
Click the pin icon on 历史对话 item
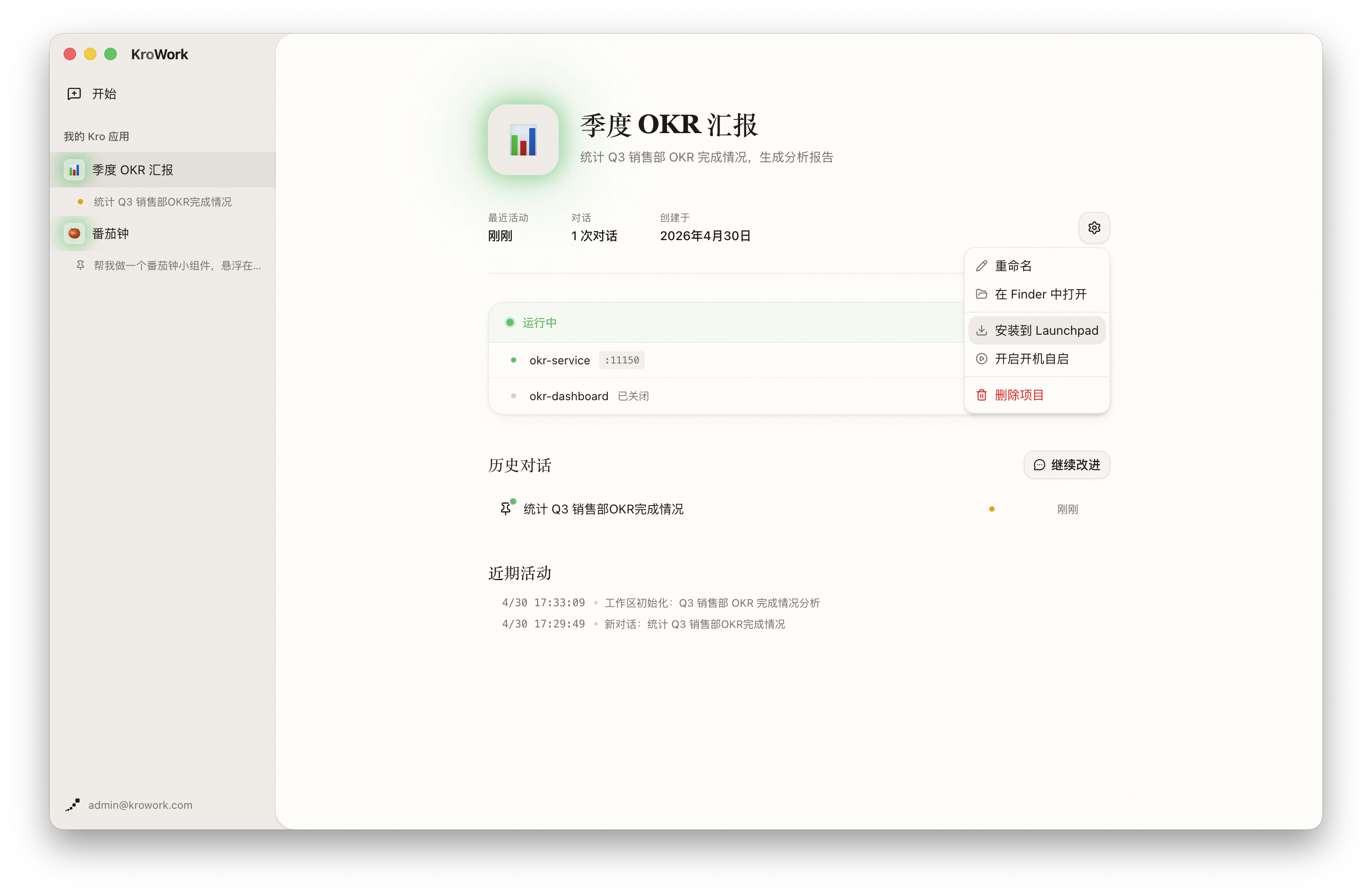506,509
